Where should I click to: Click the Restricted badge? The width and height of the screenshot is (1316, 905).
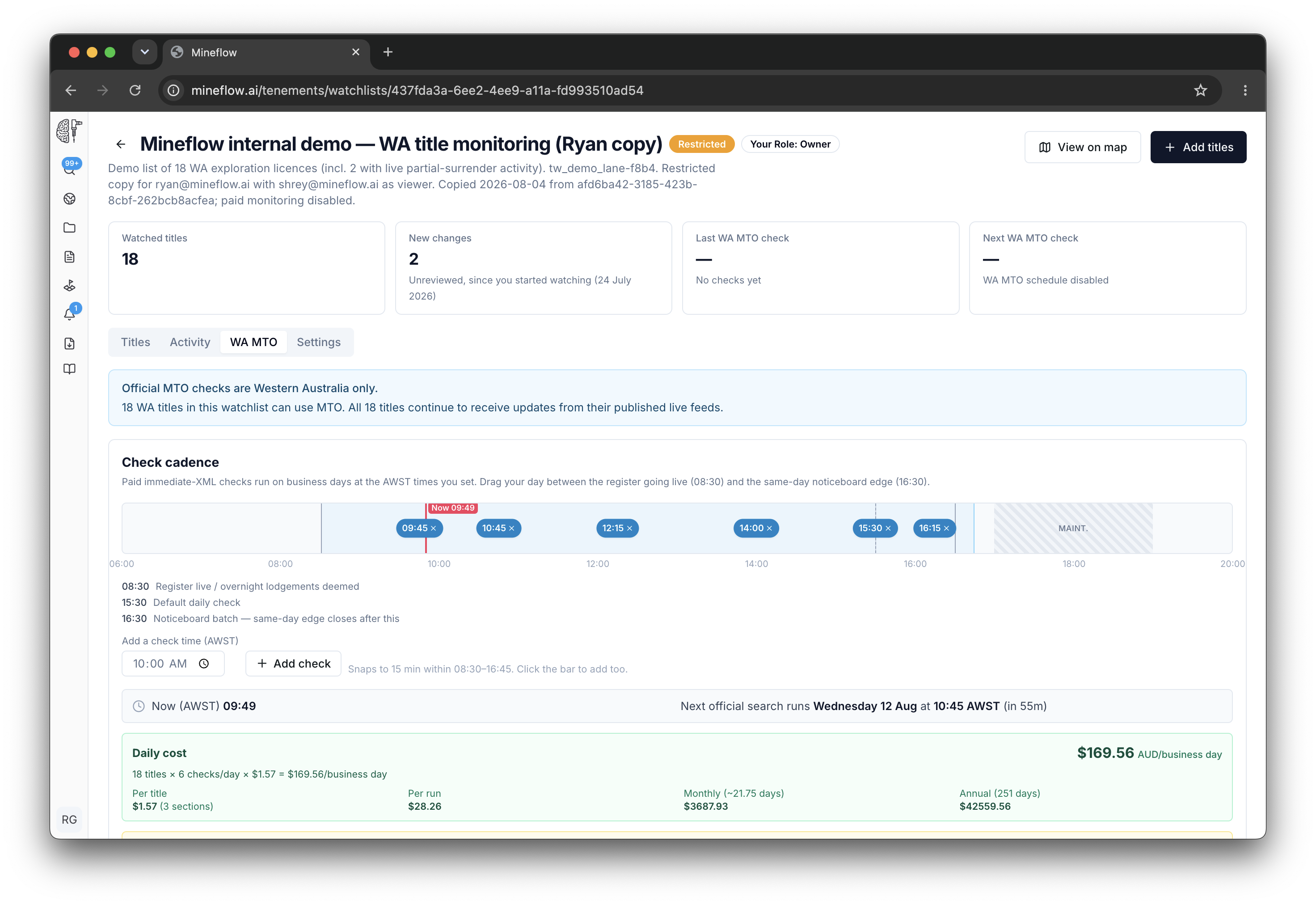click(x=702, y=144)
